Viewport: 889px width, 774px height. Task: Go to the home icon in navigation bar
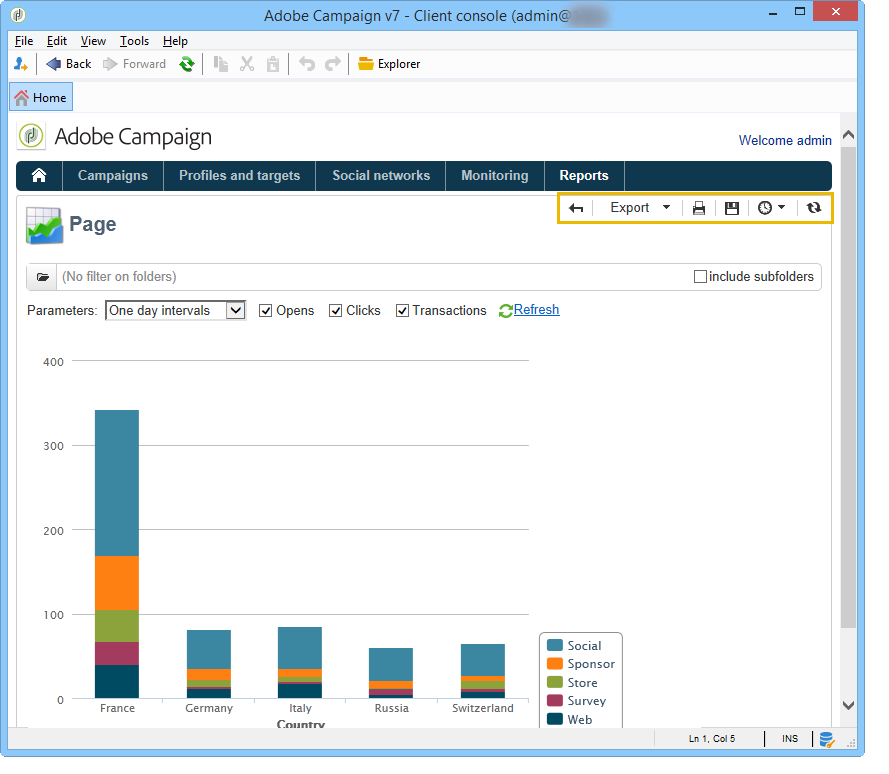click(39, 176)
